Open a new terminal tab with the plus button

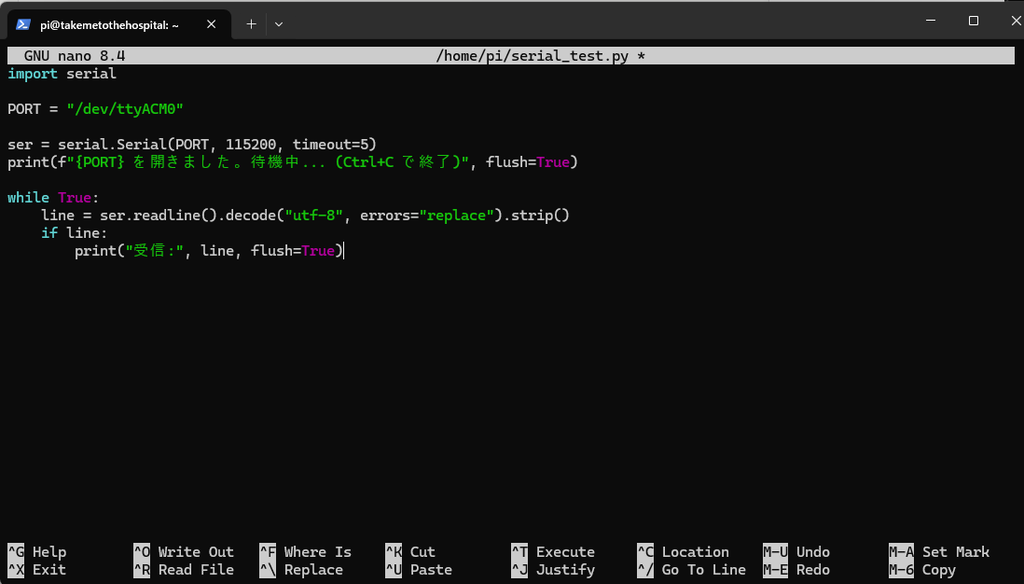point(251,24)
